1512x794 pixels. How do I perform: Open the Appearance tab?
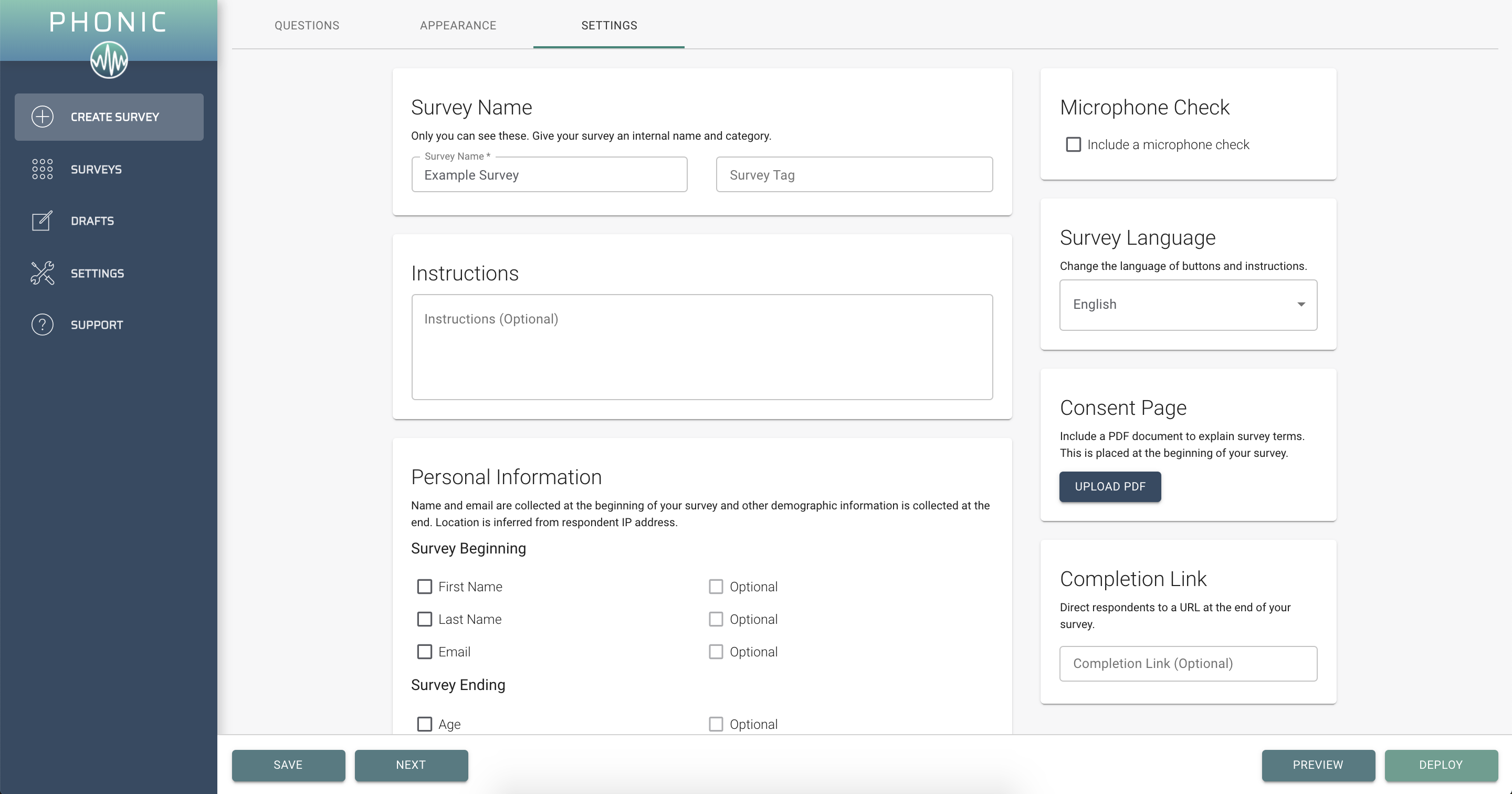click(x=457, y=25)
